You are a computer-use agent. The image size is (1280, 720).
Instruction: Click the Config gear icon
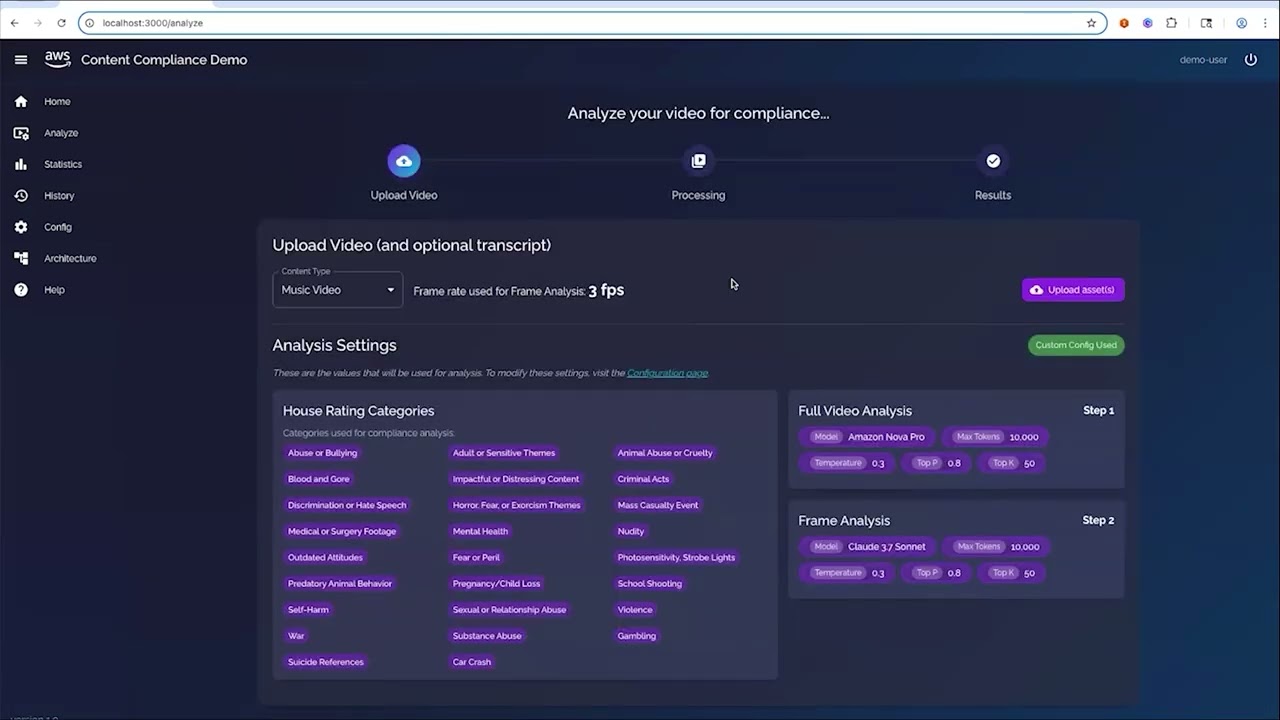pos(21,227)
